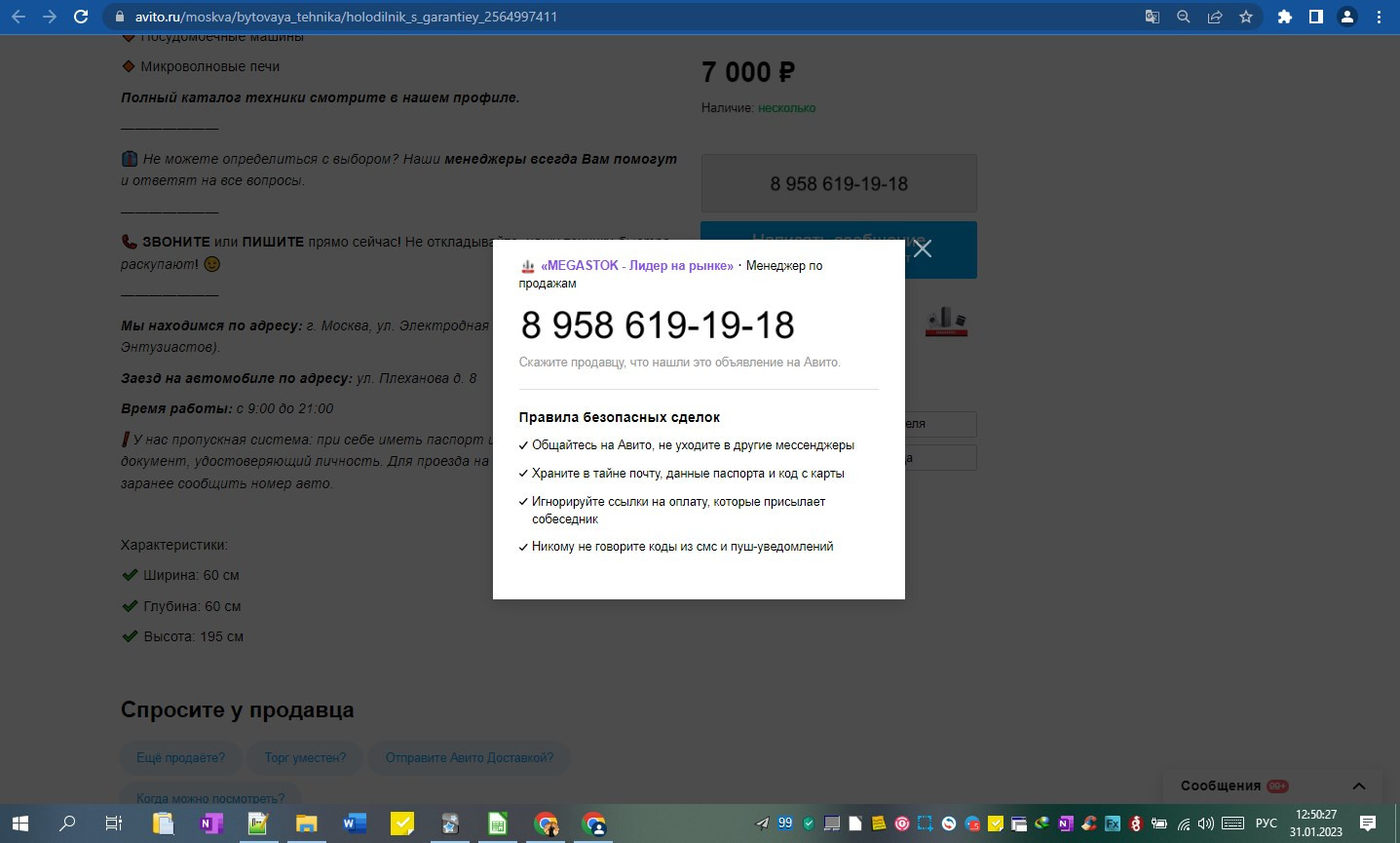Screen dimensions: 1400x843
Task: Open the Сообщения chat widget label
Action: tap(1221, 786)
